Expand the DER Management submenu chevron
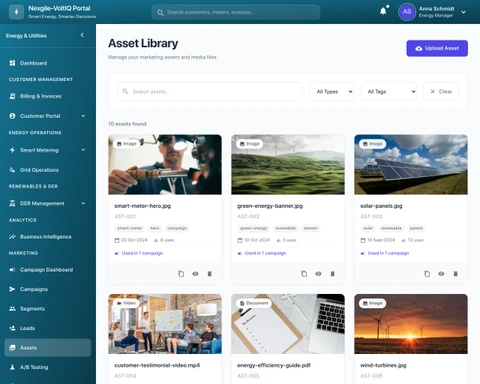This screenshot has width=480, height=384. 83,203
